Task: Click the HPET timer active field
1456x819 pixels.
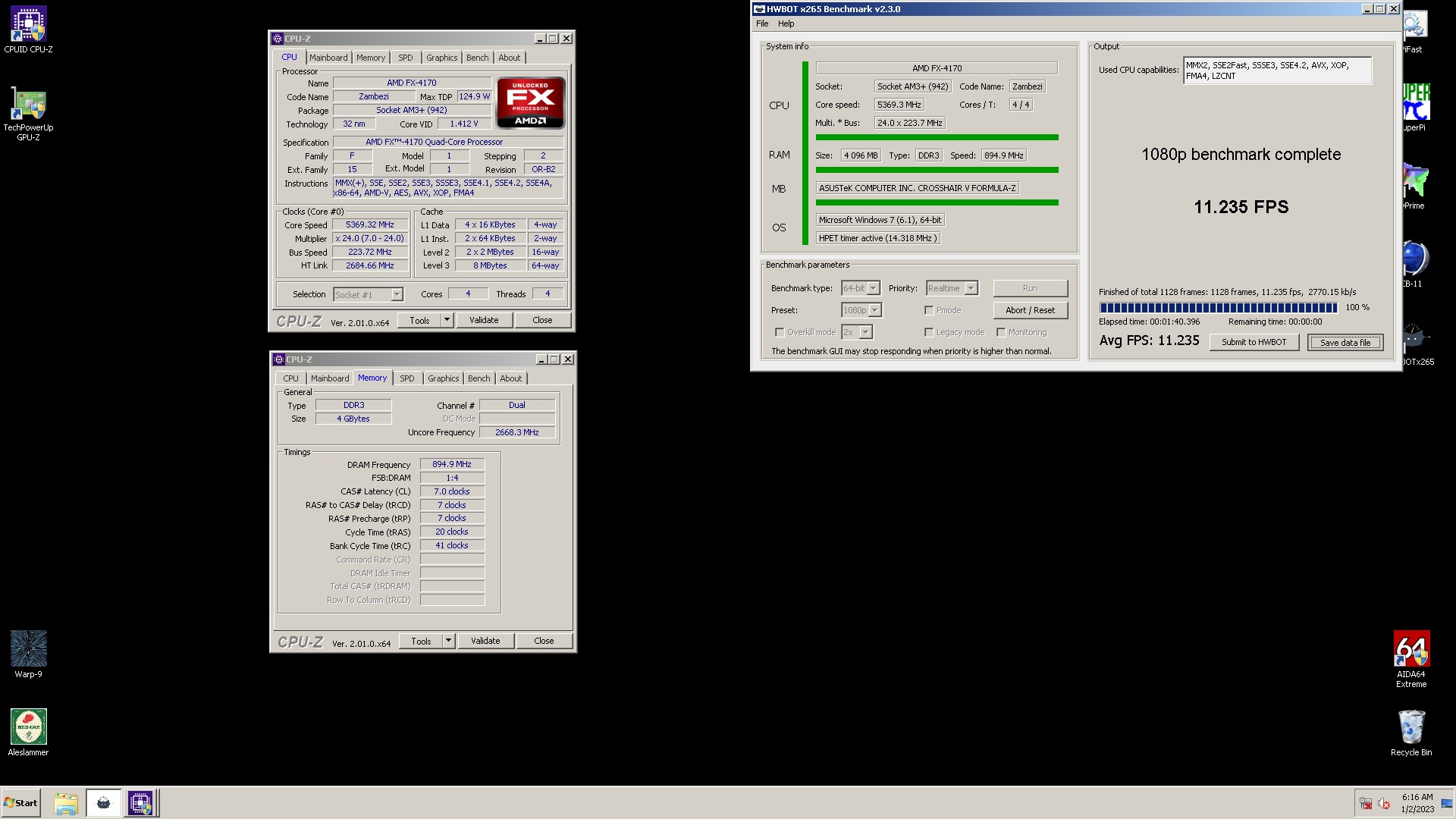Action: [x=877, y=238]
